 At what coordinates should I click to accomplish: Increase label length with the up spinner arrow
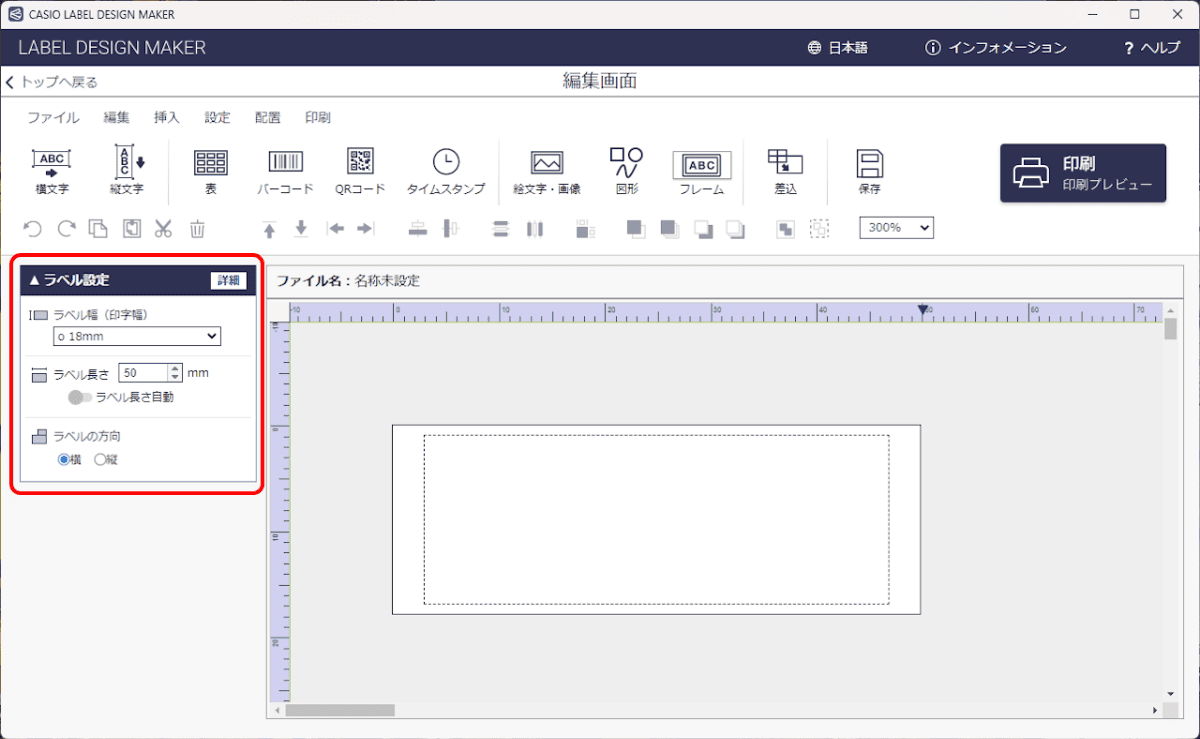point(176,368)
